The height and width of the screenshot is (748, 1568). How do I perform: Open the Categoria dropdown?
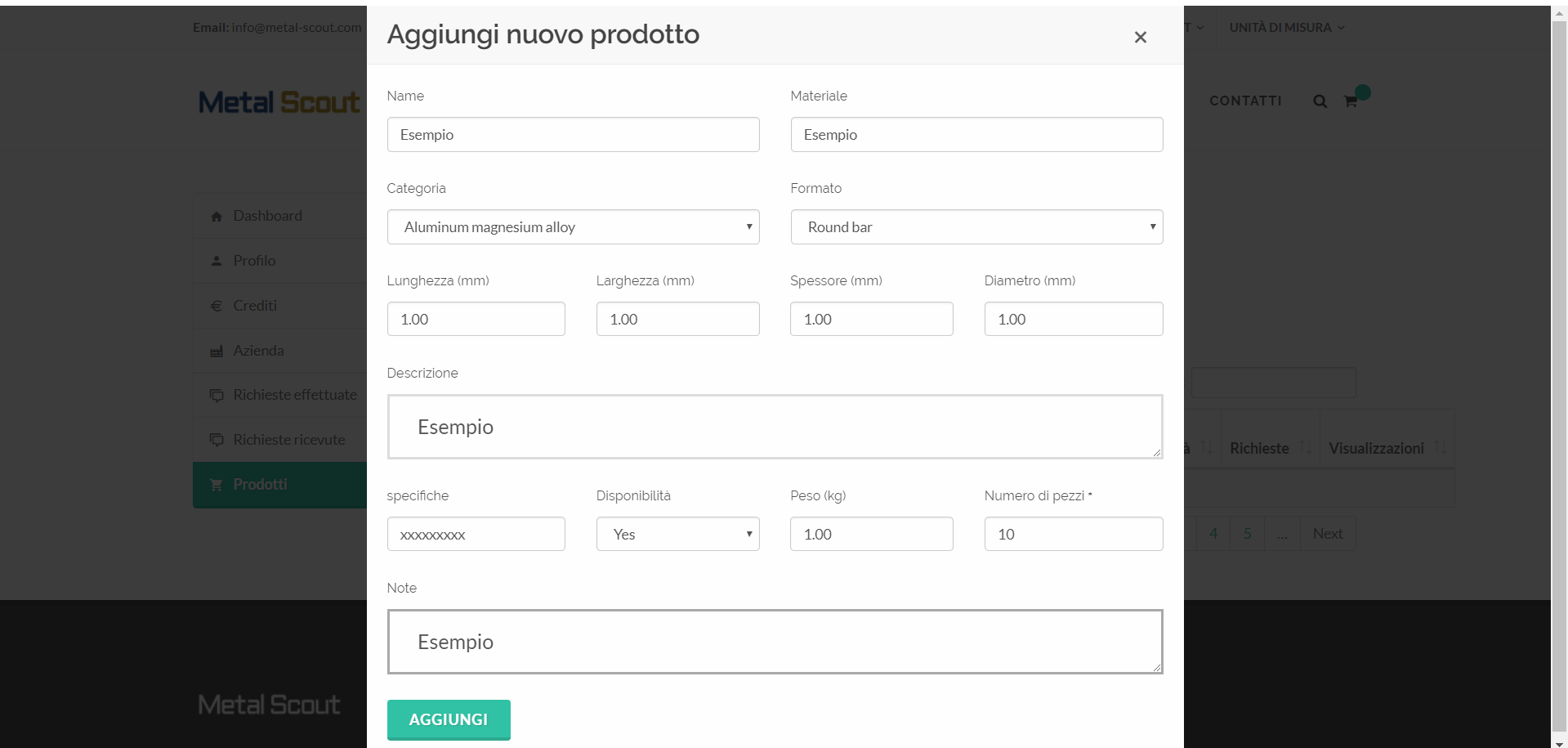[573, 226]
